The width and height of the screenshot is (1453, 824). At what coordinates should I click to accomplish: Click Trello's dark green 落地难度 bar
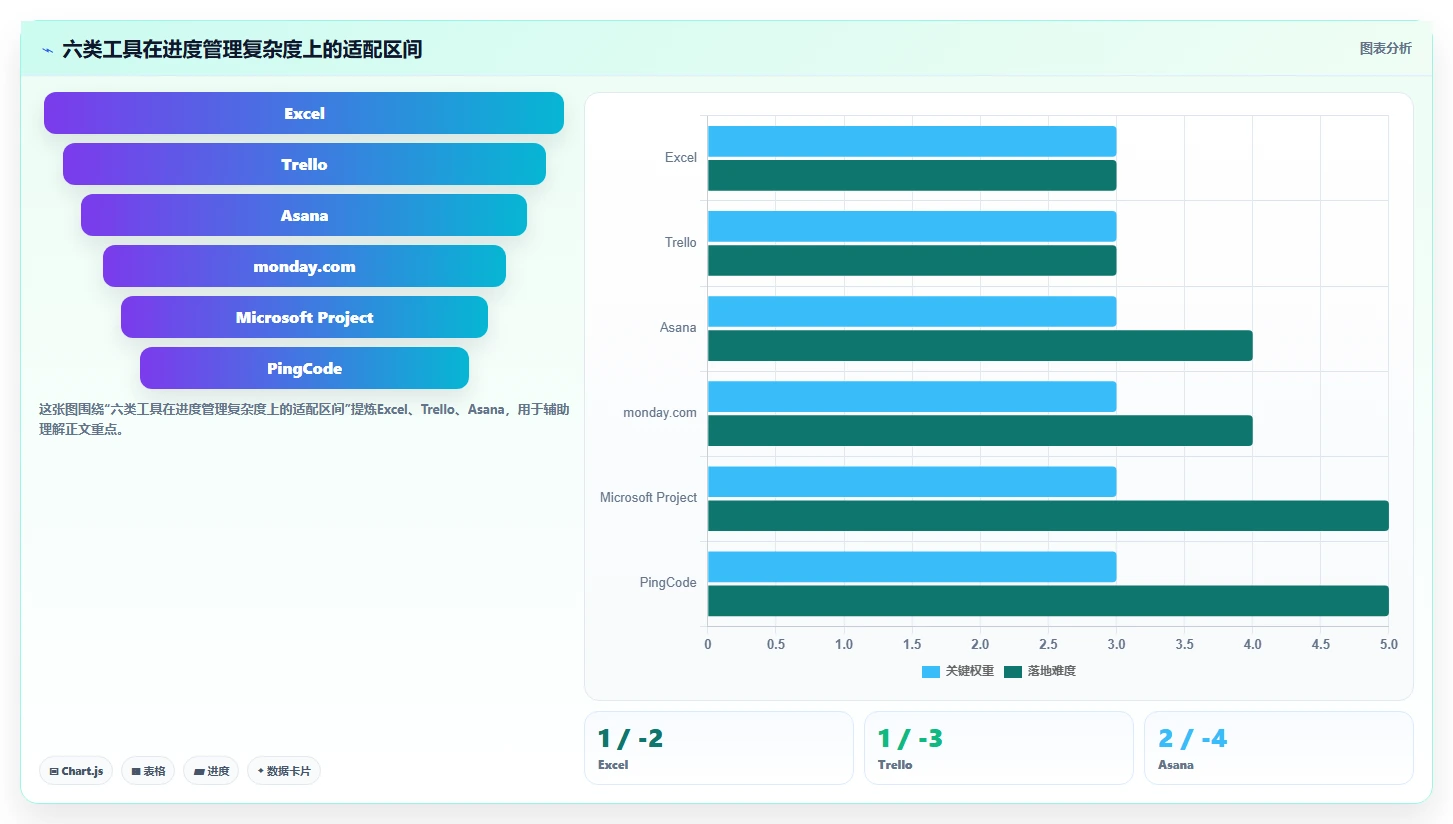coord(912,260)
